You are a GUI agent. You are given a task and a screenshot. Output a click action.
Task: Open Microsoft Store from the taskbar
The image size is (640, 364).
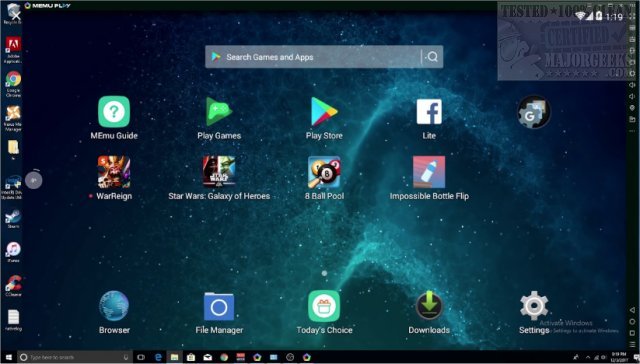191,357
